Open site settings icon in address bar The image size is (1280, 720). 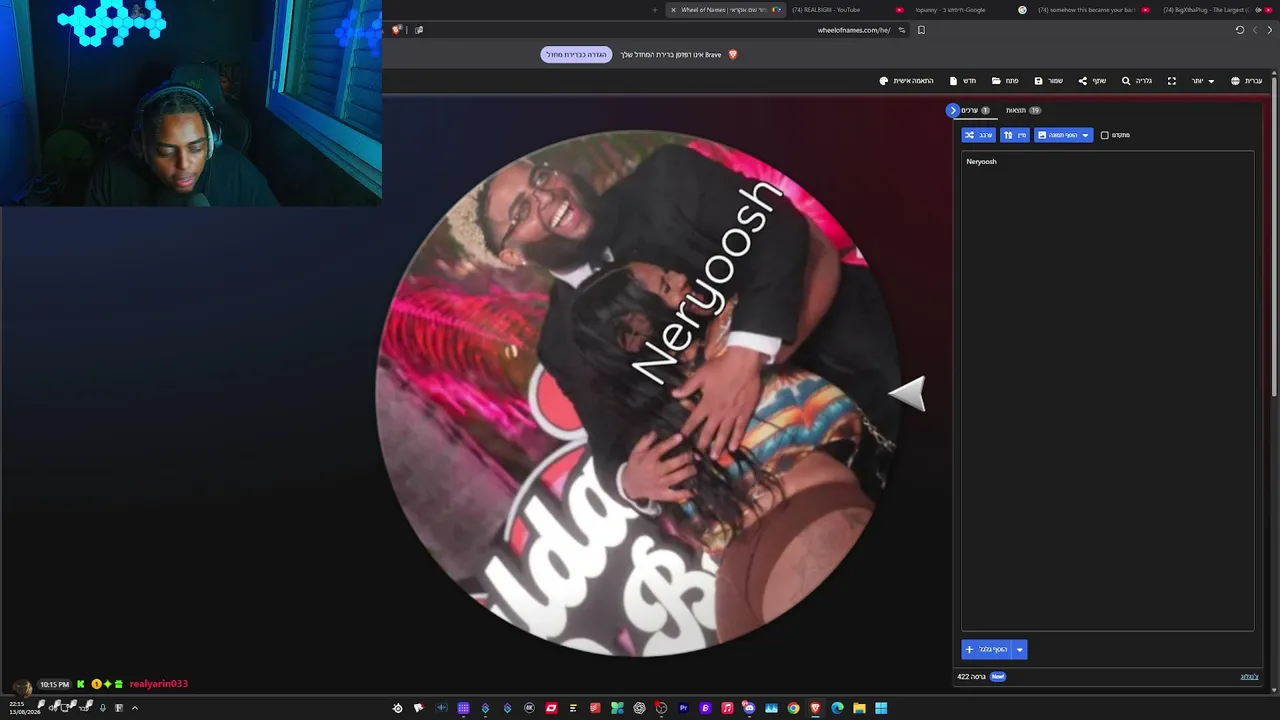coord(902,30)
